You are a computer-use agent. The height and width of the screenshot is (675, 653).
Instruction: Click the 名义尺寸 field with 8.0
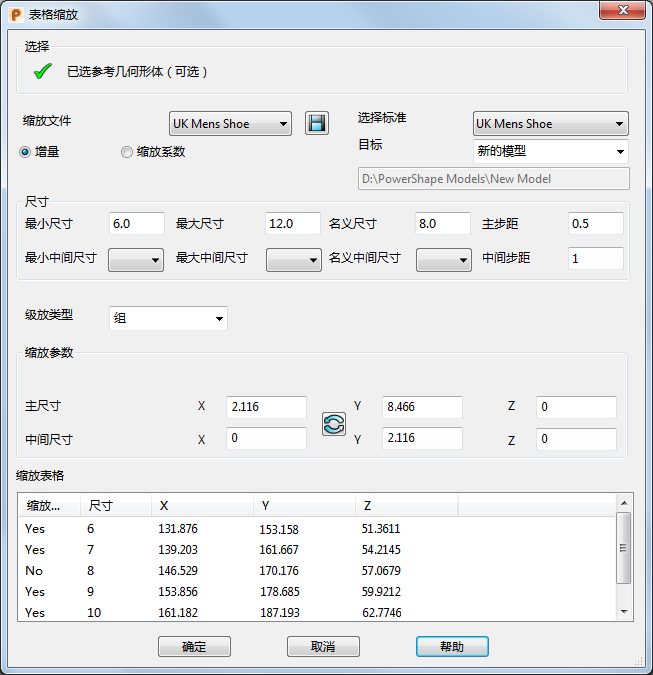point(443,223)
